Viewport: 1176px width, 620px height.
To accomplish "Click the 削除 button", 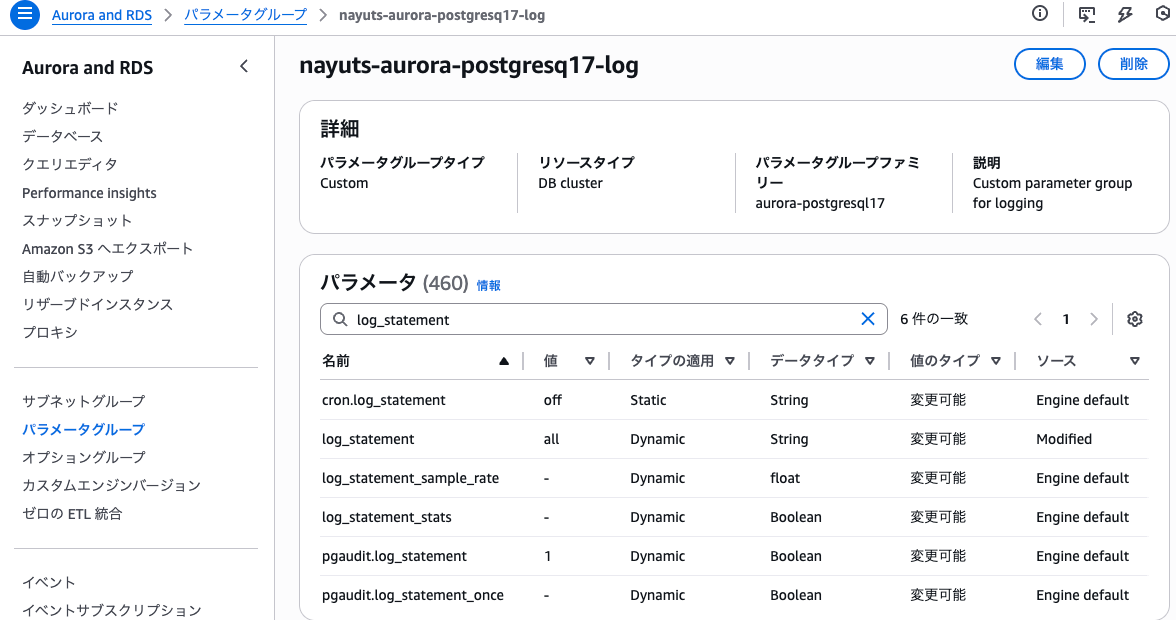I will click(1133, 64).
